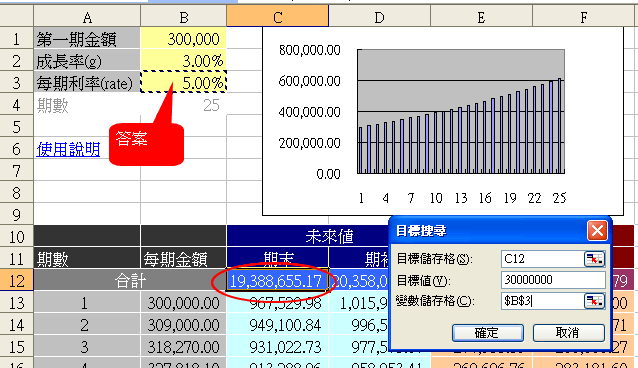Viewport: 638px width, 368px height.
Task: Click the 未來值 header cell
Action: click(308, 236)
